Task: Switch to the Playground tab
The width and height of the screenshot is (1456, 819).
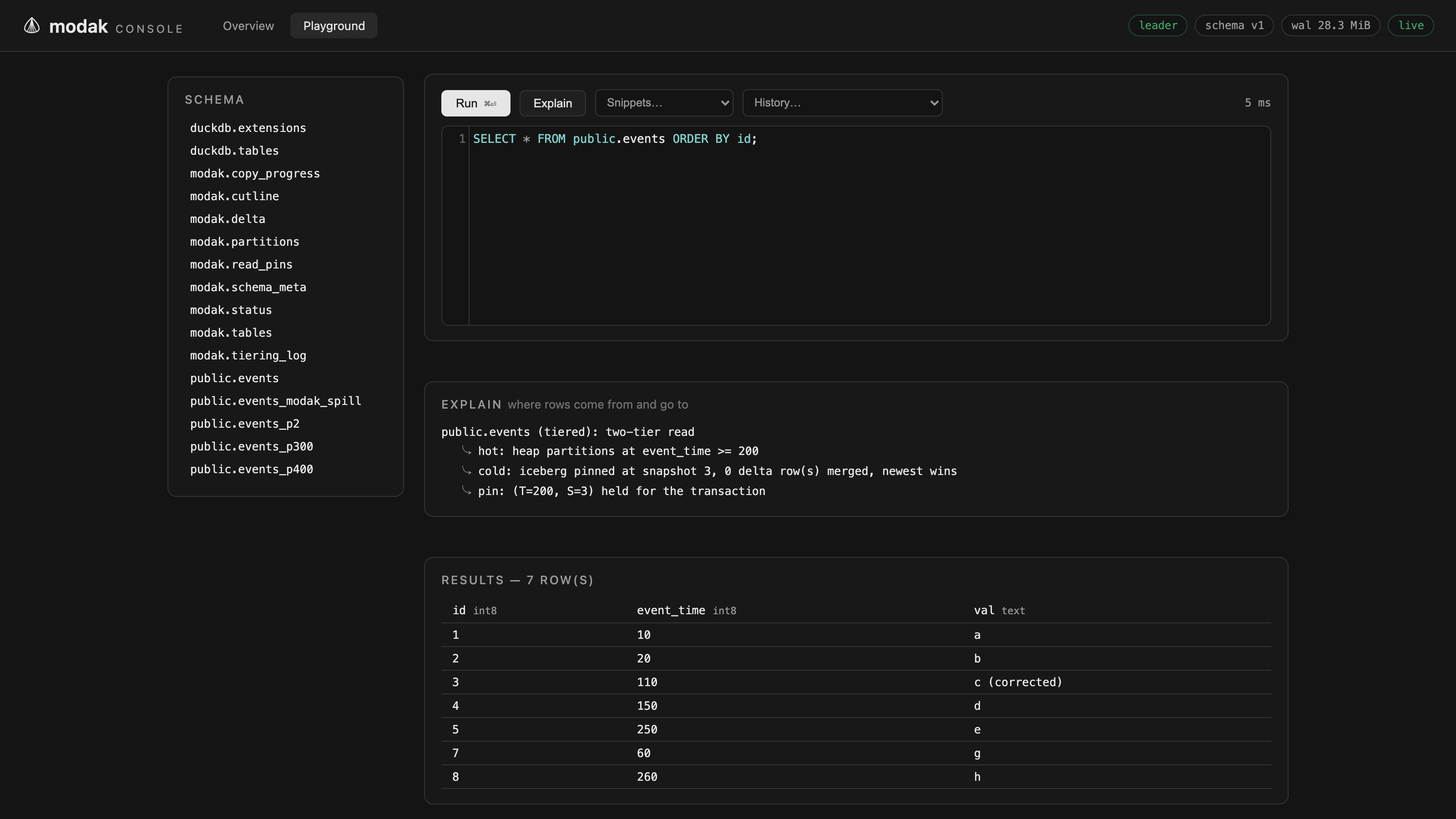Action: [334, 26]
